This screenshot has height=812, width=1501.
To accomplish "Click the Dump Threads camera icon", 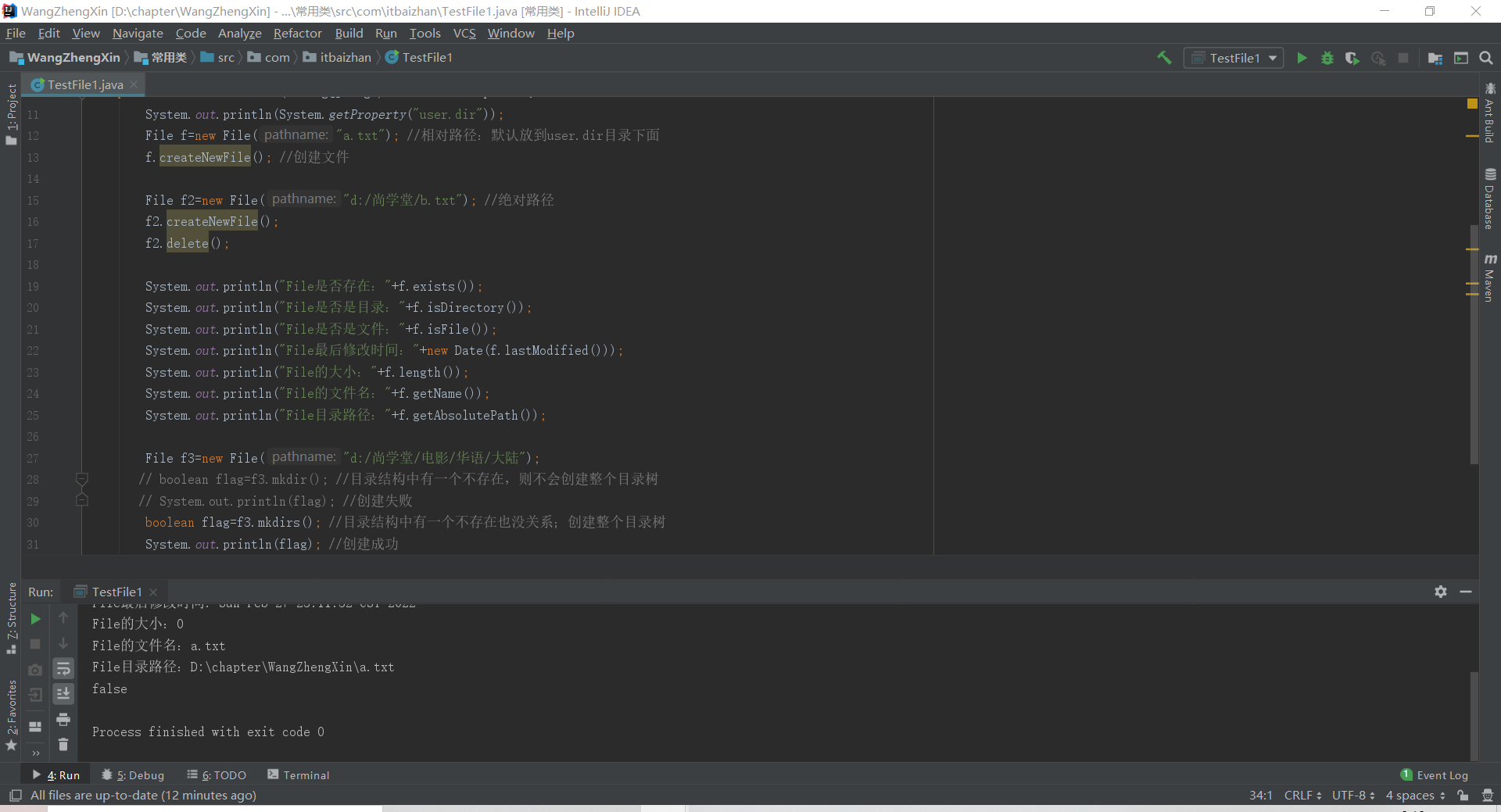I will pos(35,670).
